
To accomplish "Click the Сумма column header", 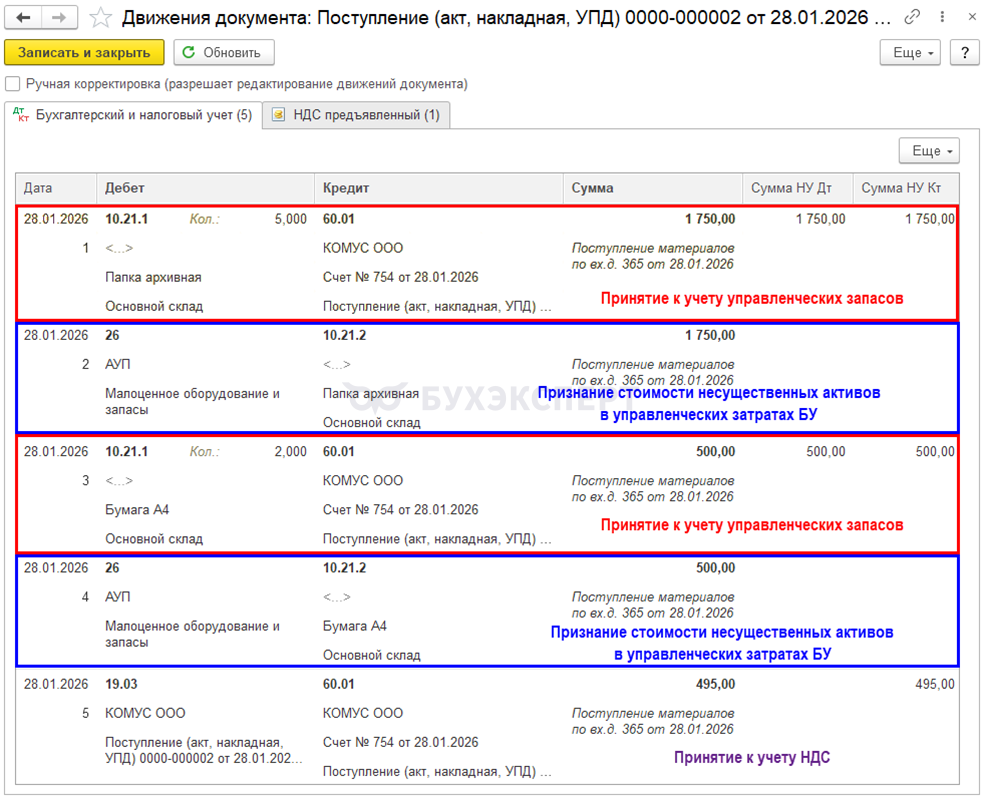I will (x=653, y=188).
